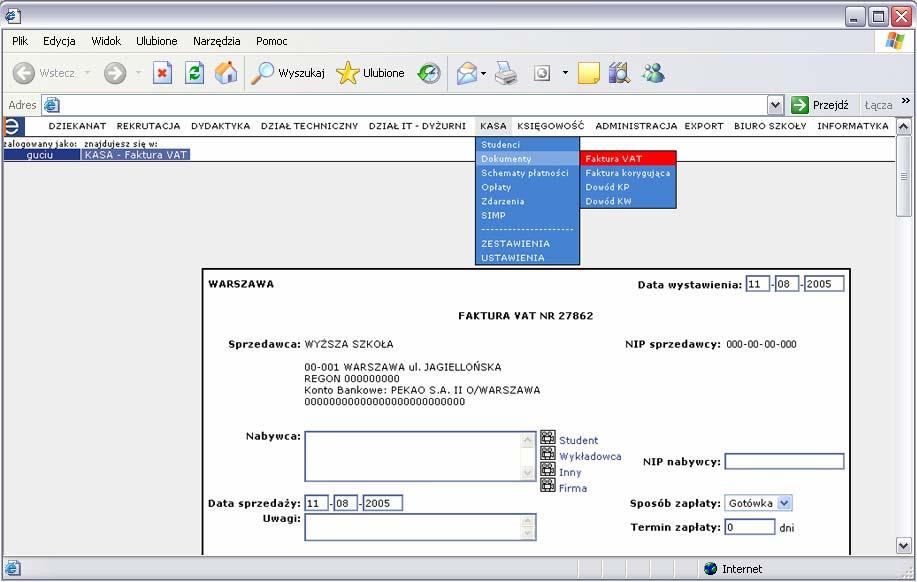Click the Data sprzedaży day field

point(316,503)
